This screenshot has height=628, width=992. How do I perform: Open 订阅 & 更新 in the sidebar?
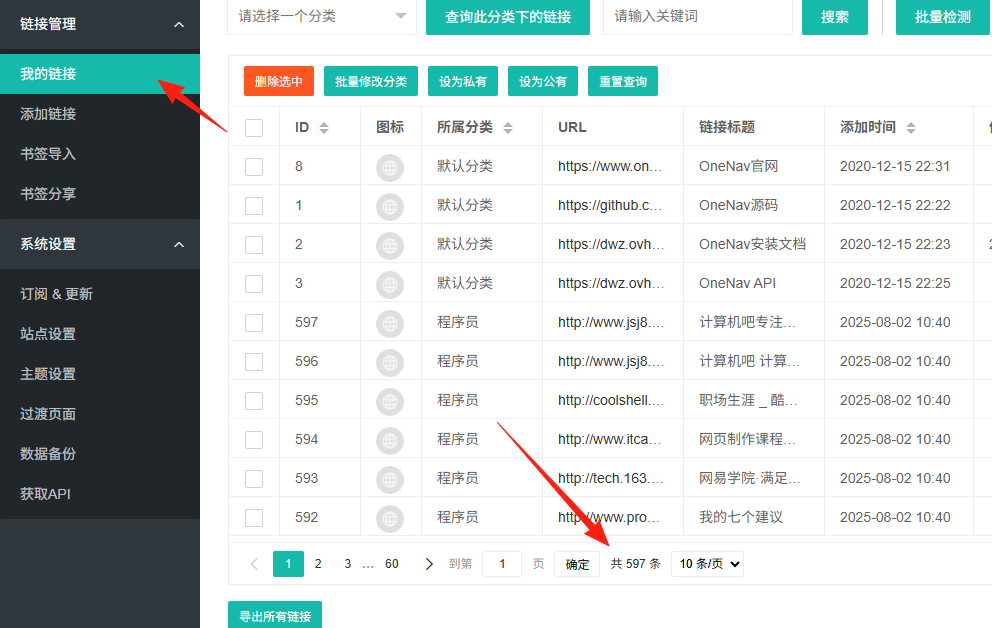point(99,294)
